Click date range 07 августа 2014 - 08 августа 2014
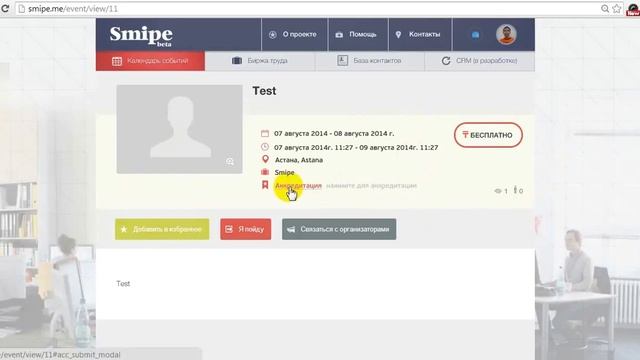This screenshot has height=360, width=640. click(334, 133)
